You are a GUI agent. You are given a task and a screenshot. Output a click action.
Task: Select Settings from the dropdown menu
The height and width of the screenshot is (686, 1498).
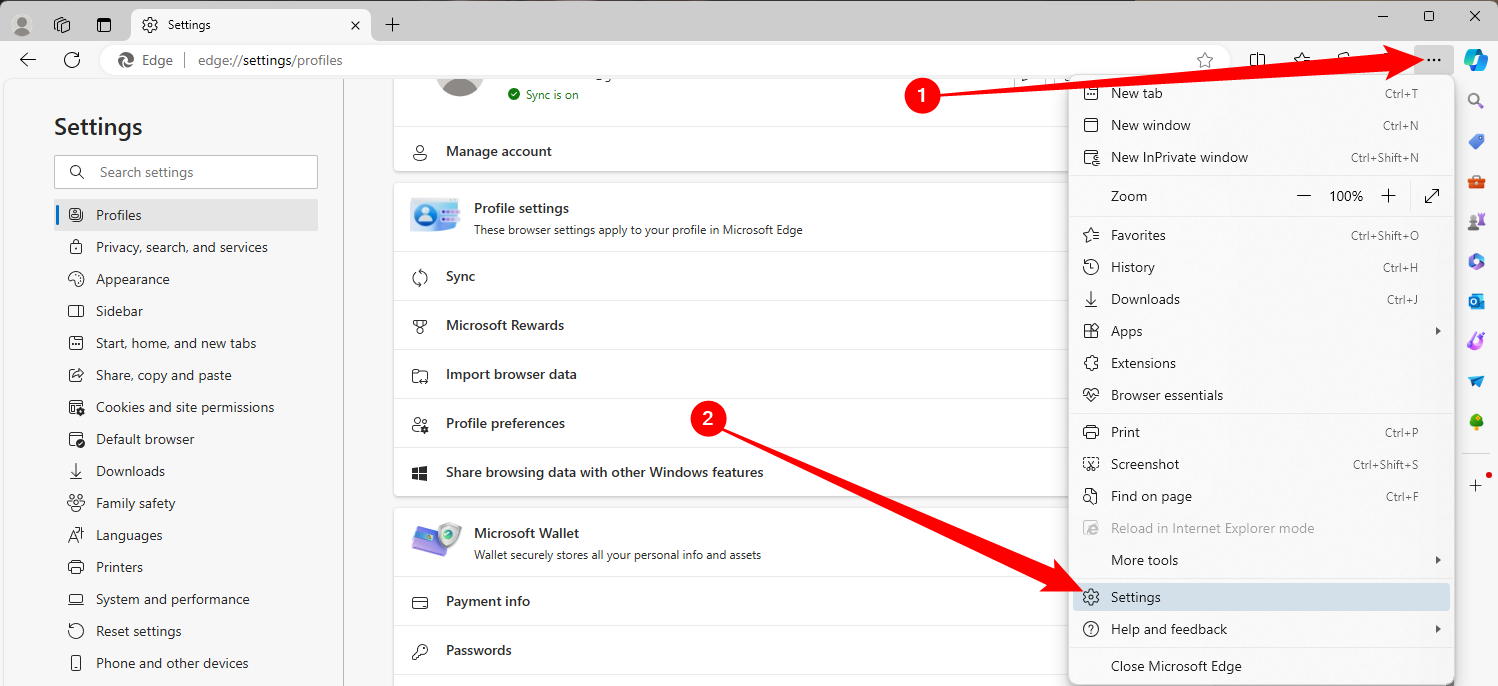click(1136, 596)
